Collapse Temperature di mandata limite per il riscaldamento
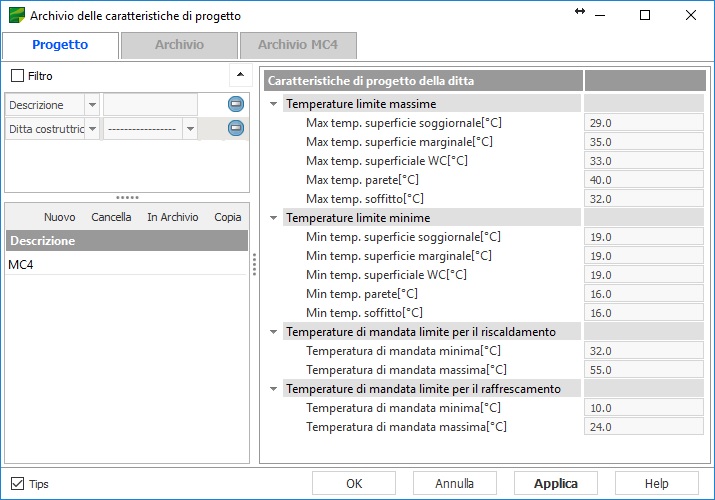The height and width of the screenshot is (500, 715). click(x=274, y=332)
